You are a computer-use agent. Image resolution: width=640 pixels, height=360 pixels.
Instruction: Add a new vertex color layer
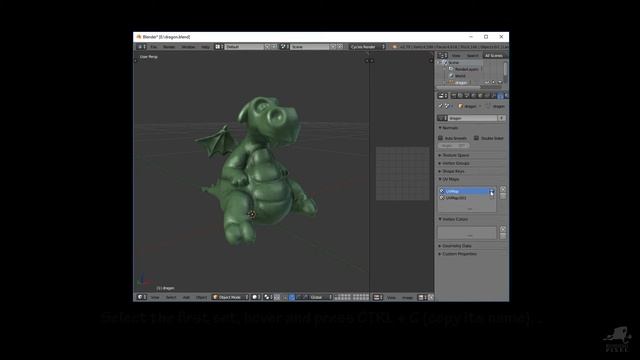[x=503, y=229]
